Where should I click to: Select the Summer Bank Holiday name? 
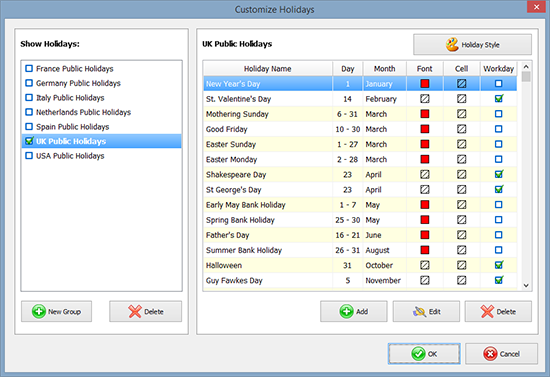pyautogui.click(x=244, y=250)
